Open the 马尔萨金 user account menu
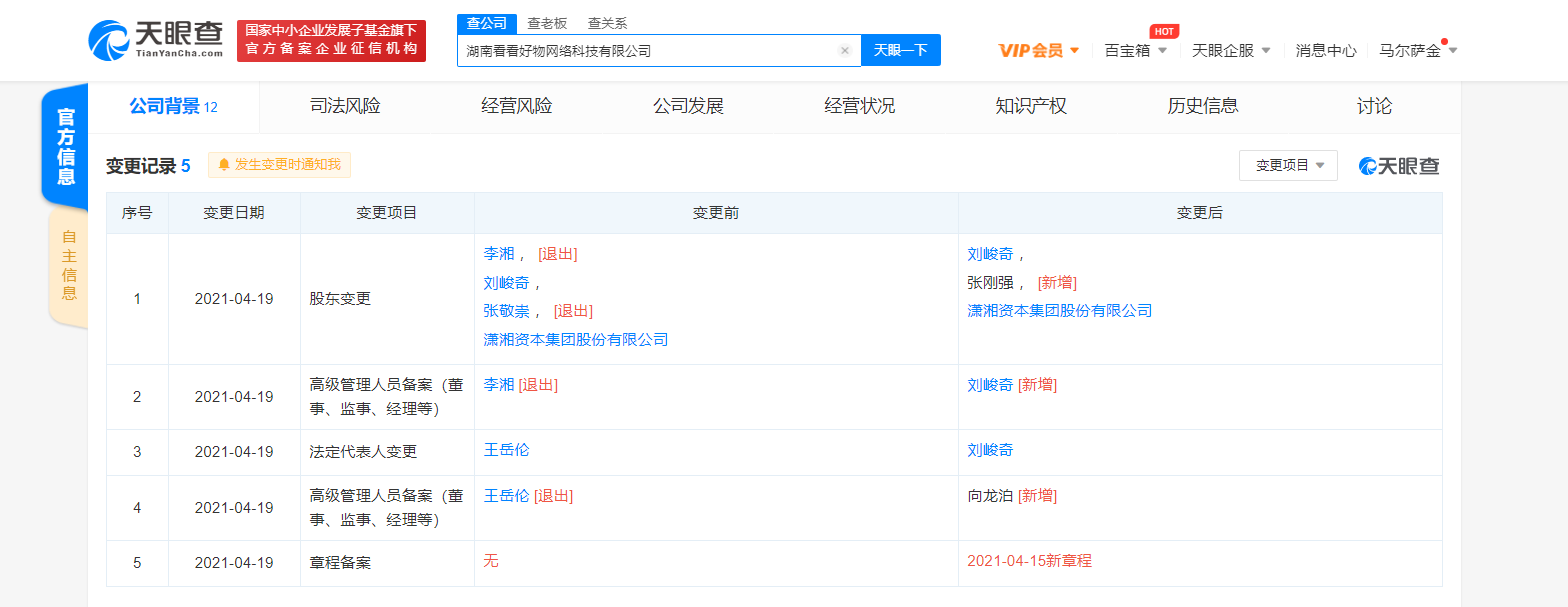 (1417, 50)
